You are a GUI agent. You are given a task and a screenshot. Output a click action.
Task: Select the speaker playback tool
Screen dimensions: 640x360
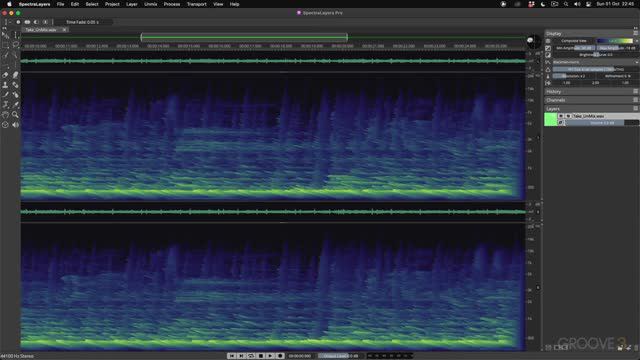click(x=16, y=124)
